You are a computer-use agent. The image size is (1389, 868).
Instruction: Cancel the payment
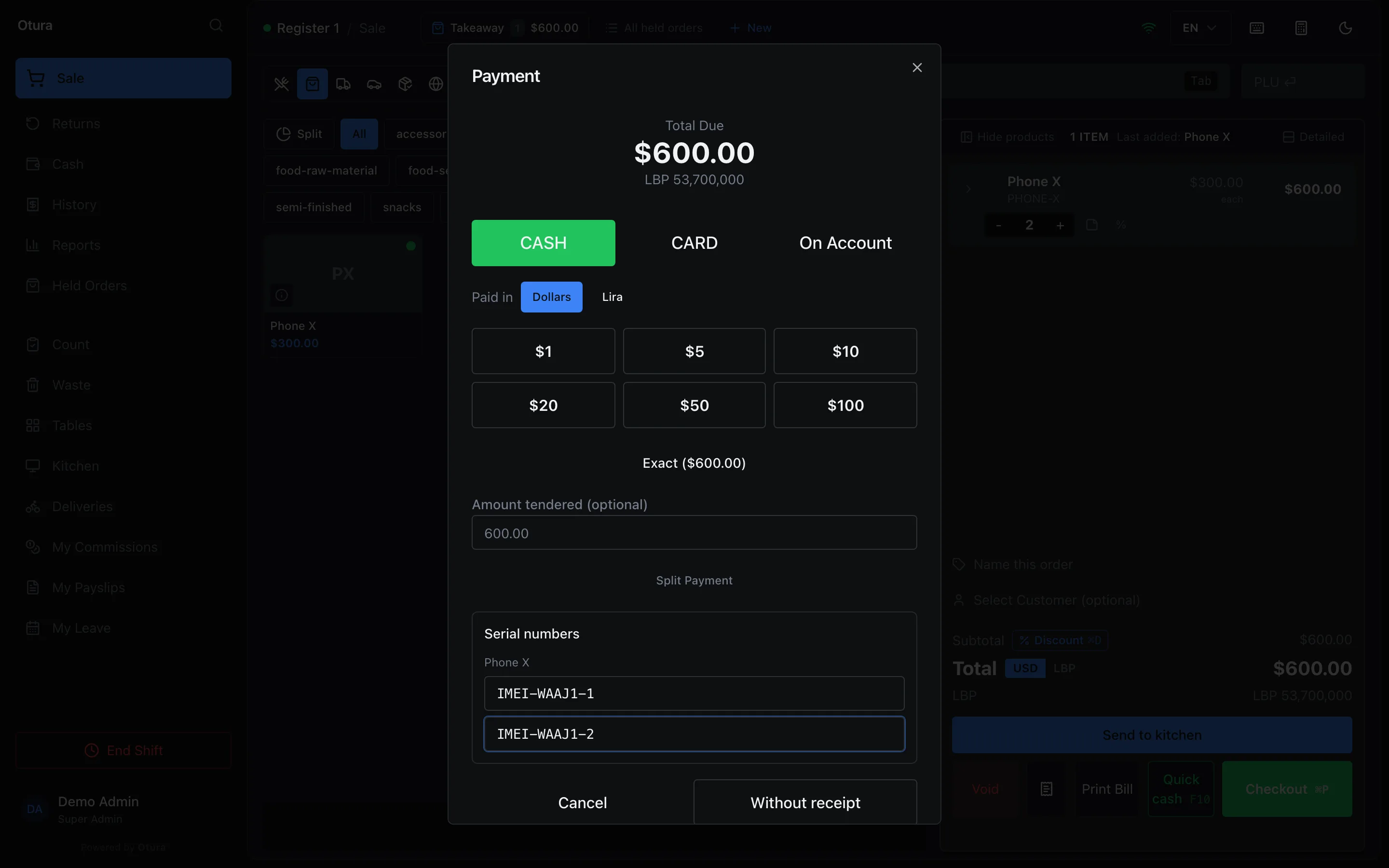click(x=582, y=802)
